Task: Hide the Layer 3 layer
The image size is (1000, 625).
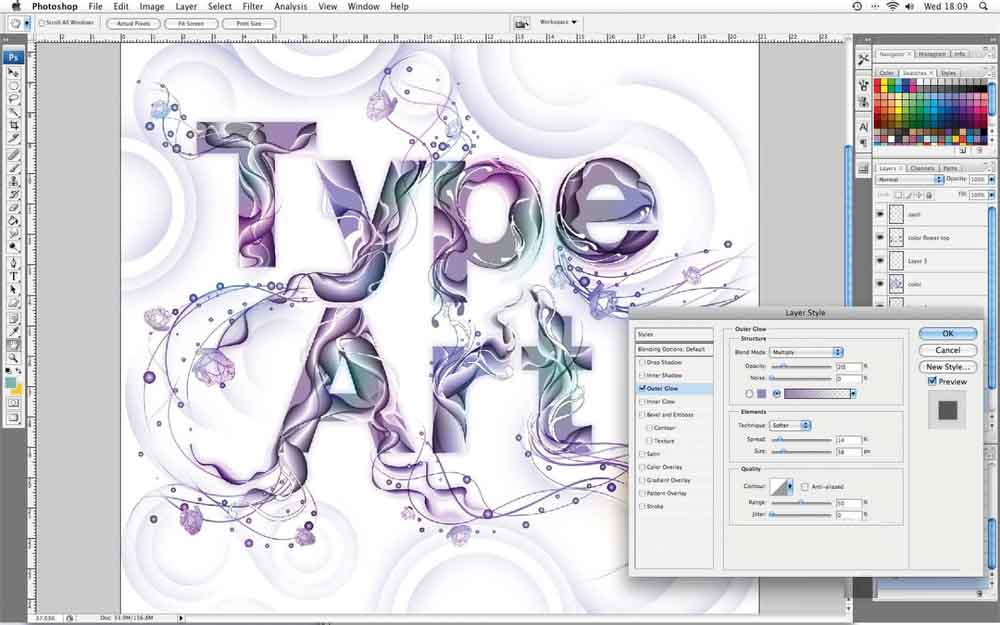Action: (880, 261)
